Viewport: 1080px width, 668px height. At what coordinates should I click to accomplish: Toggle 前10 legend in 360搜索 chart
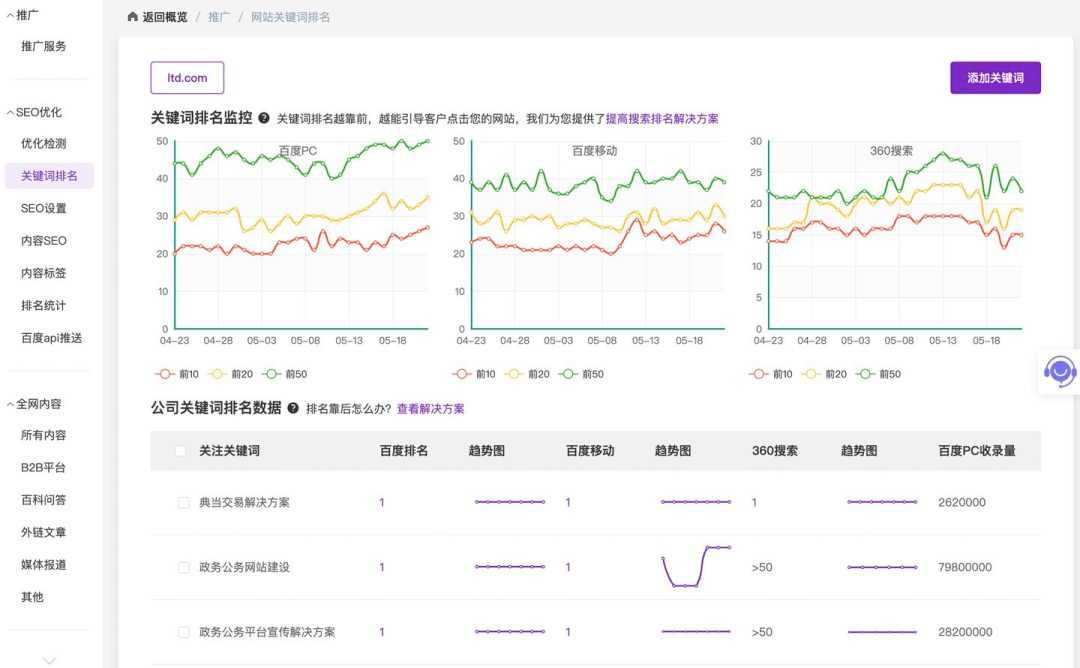click(771, 374)
